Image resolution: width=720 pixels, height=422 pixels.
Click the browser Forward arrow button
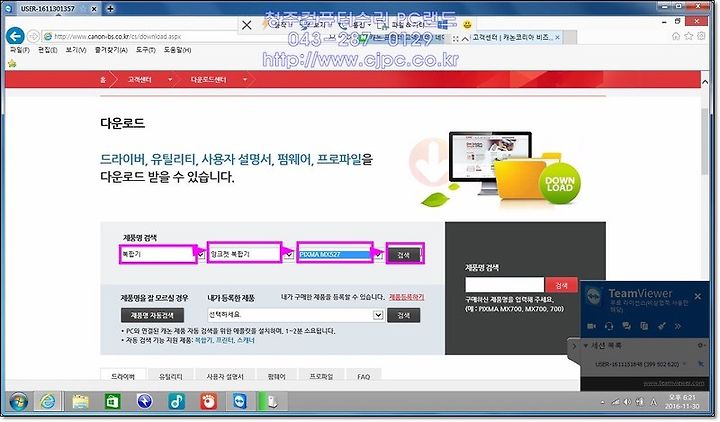tap(33, 36)
